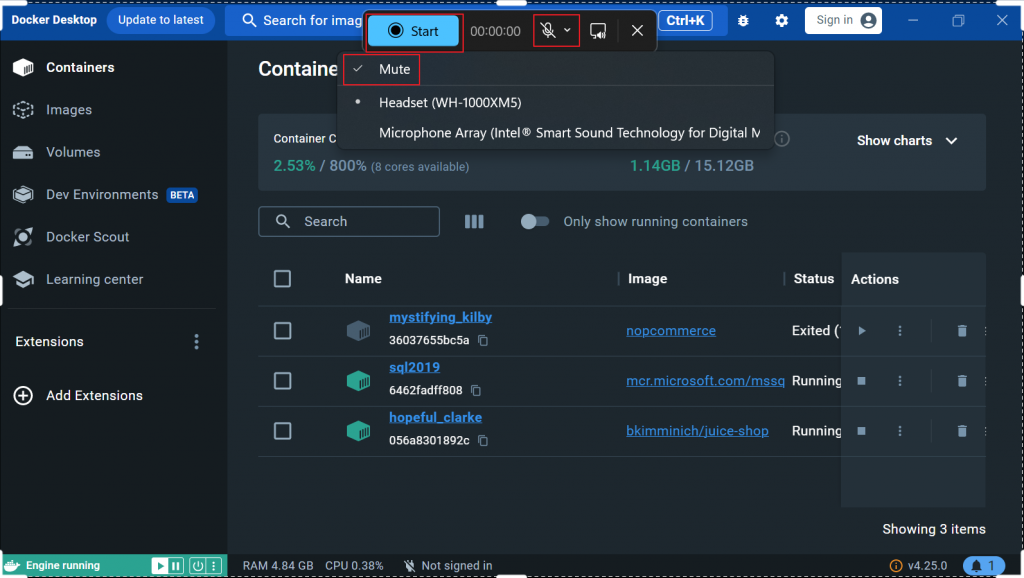Open more actions for hopeful_clarke
This screenshot has width=1024, height=578.
pyautogui.click(x=900, y=431)
